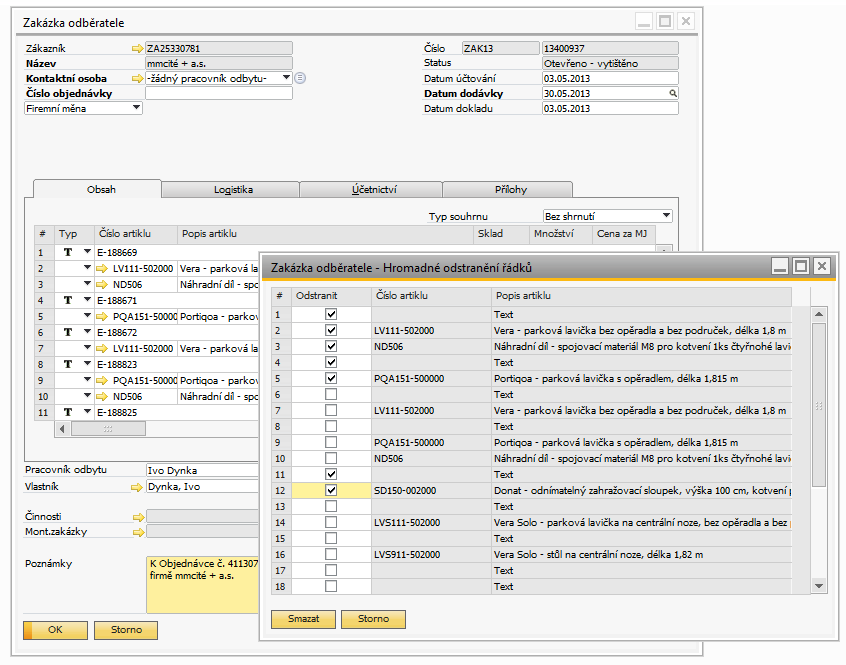Uncheck Odstranit for row 2 LV111-502000
Screen dimensions: 846x665
click(x=331, y=330)
